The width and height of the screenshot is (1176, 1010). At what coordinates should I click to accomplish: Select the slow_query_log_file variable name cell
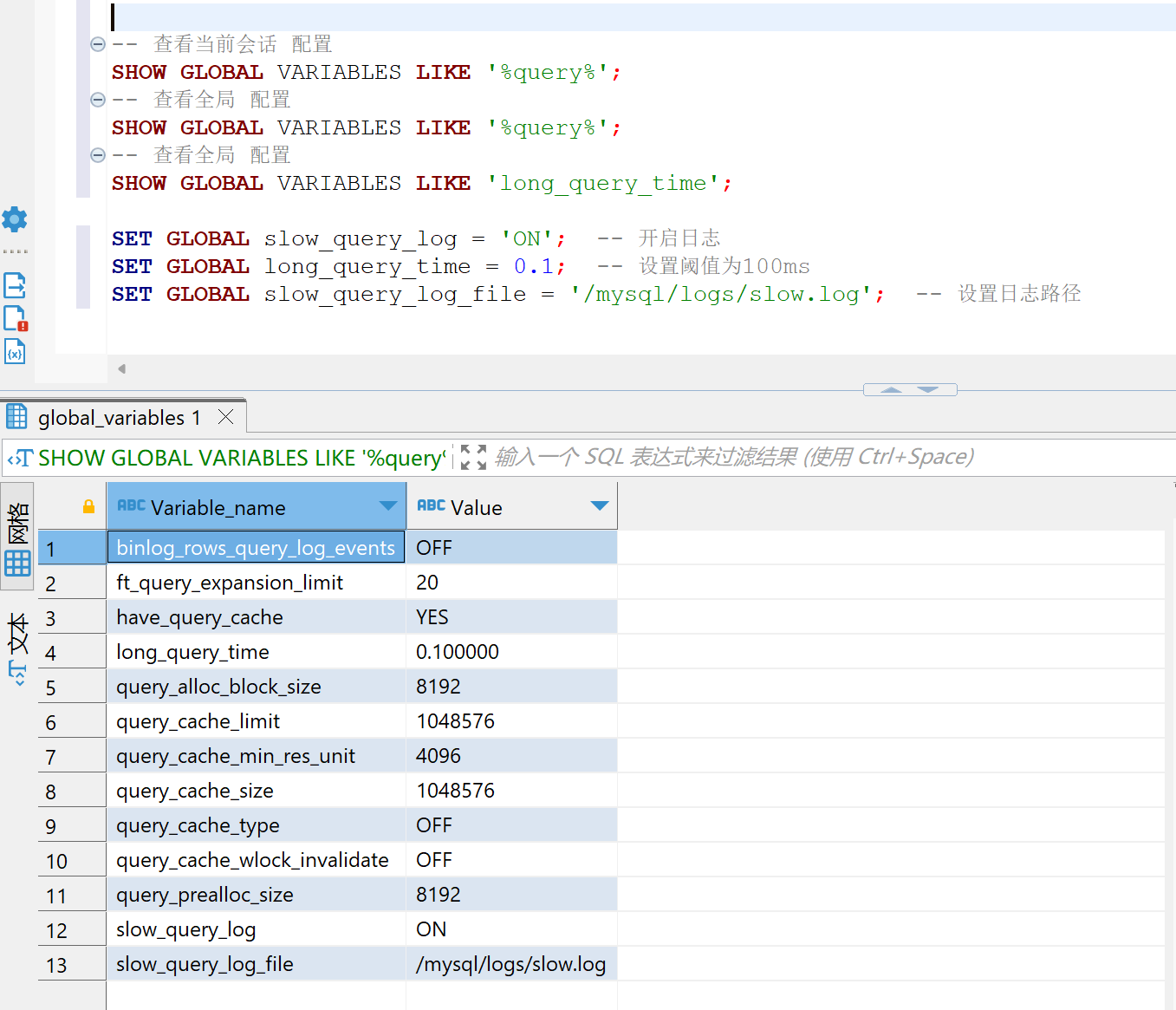point(256,963)
